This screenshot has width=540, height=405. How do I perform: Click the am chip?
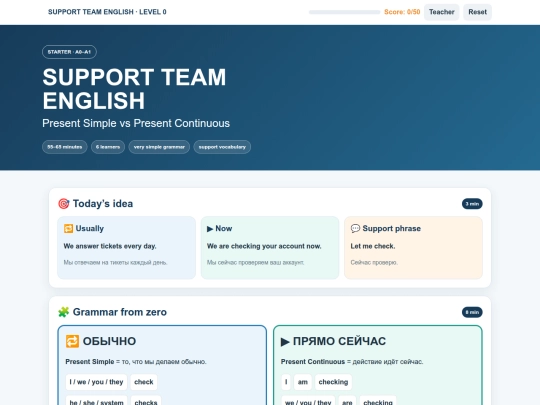(303, 382)
